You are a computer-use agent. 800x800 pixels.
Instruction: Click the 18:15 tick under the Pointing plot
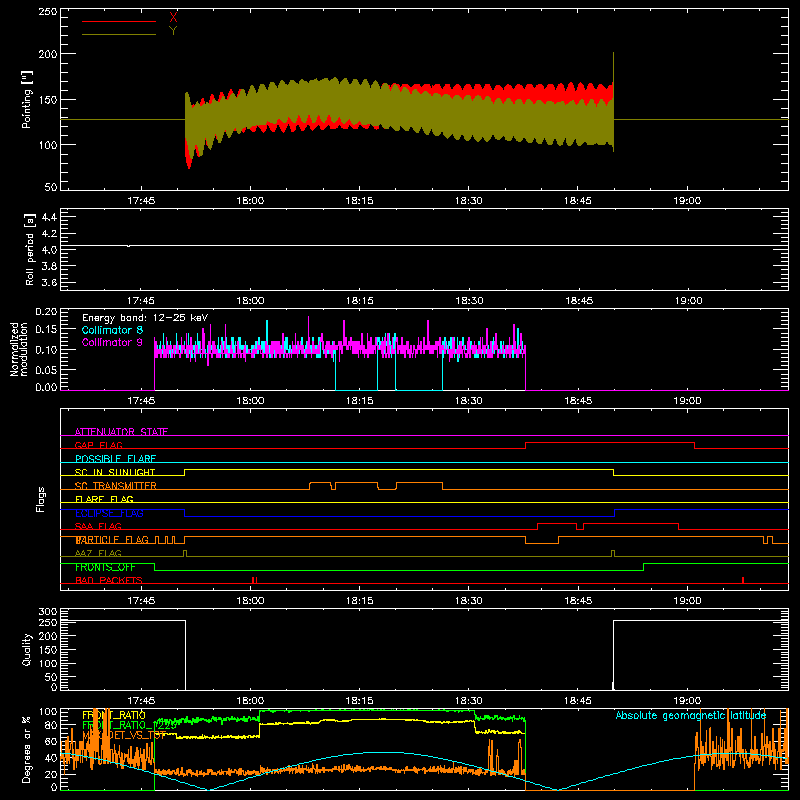[359, 201]
